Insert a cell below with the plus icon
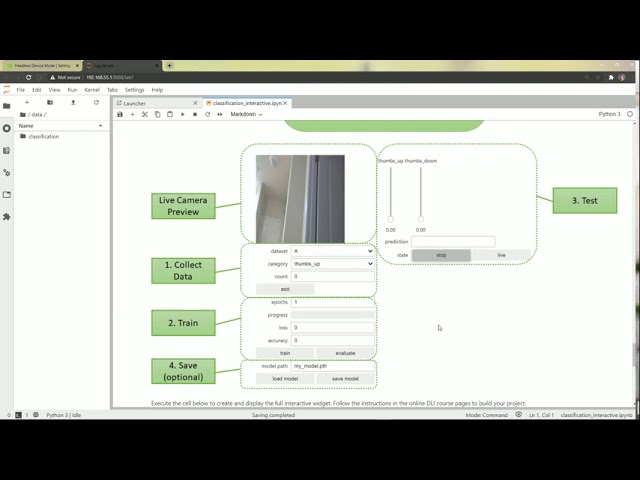This screenshot has height=480, width=640. 132,114
